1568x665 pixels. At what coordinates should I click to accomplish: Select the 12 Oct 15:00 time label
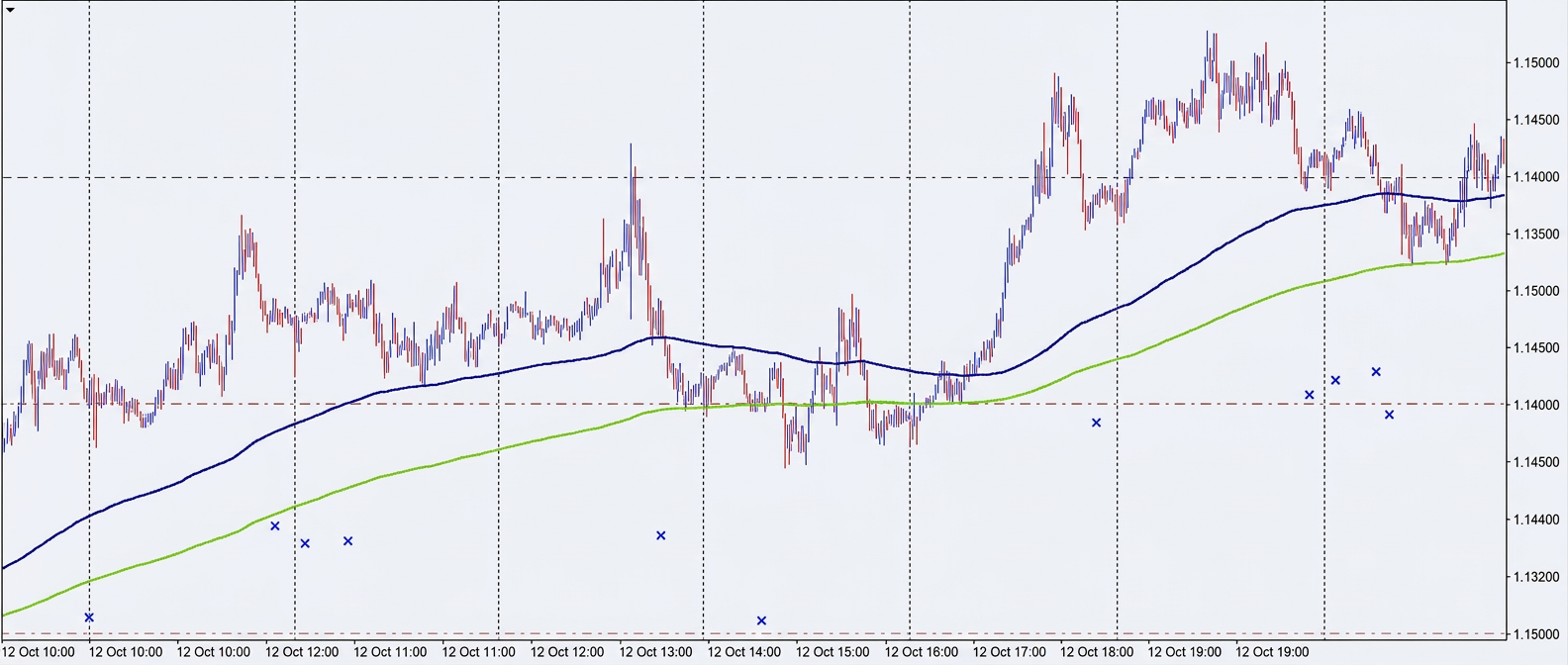(x=833, y=652)
